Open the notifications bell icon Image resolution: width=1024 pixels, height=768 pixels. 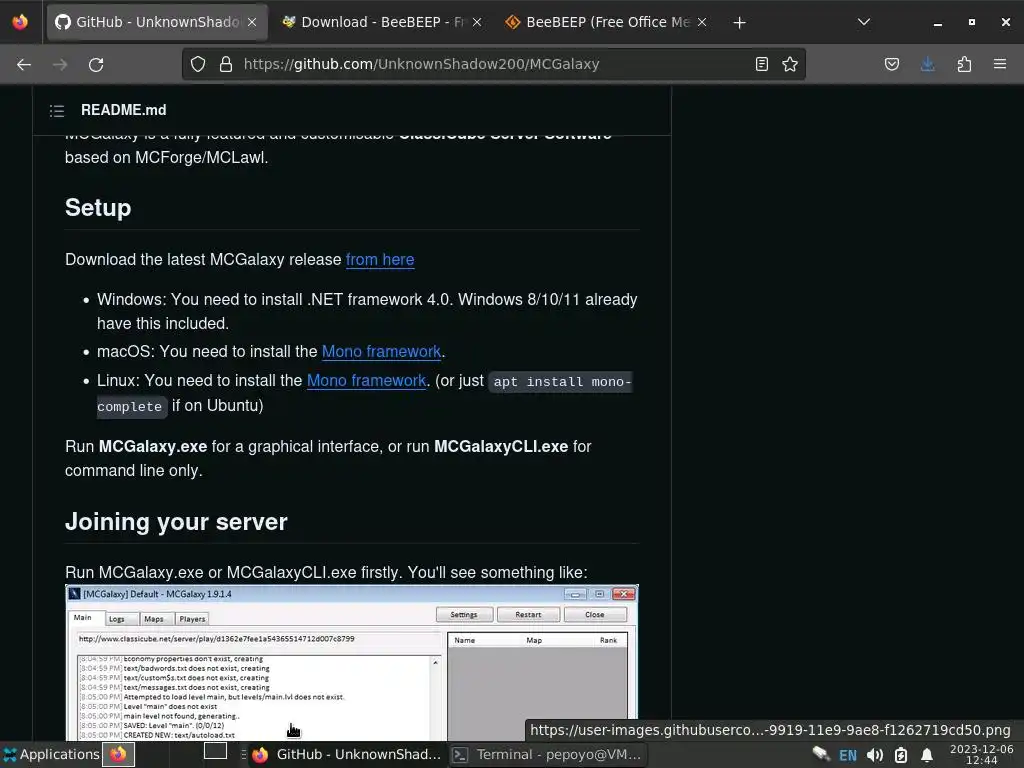pyautogui.click(x=927, y=755)
